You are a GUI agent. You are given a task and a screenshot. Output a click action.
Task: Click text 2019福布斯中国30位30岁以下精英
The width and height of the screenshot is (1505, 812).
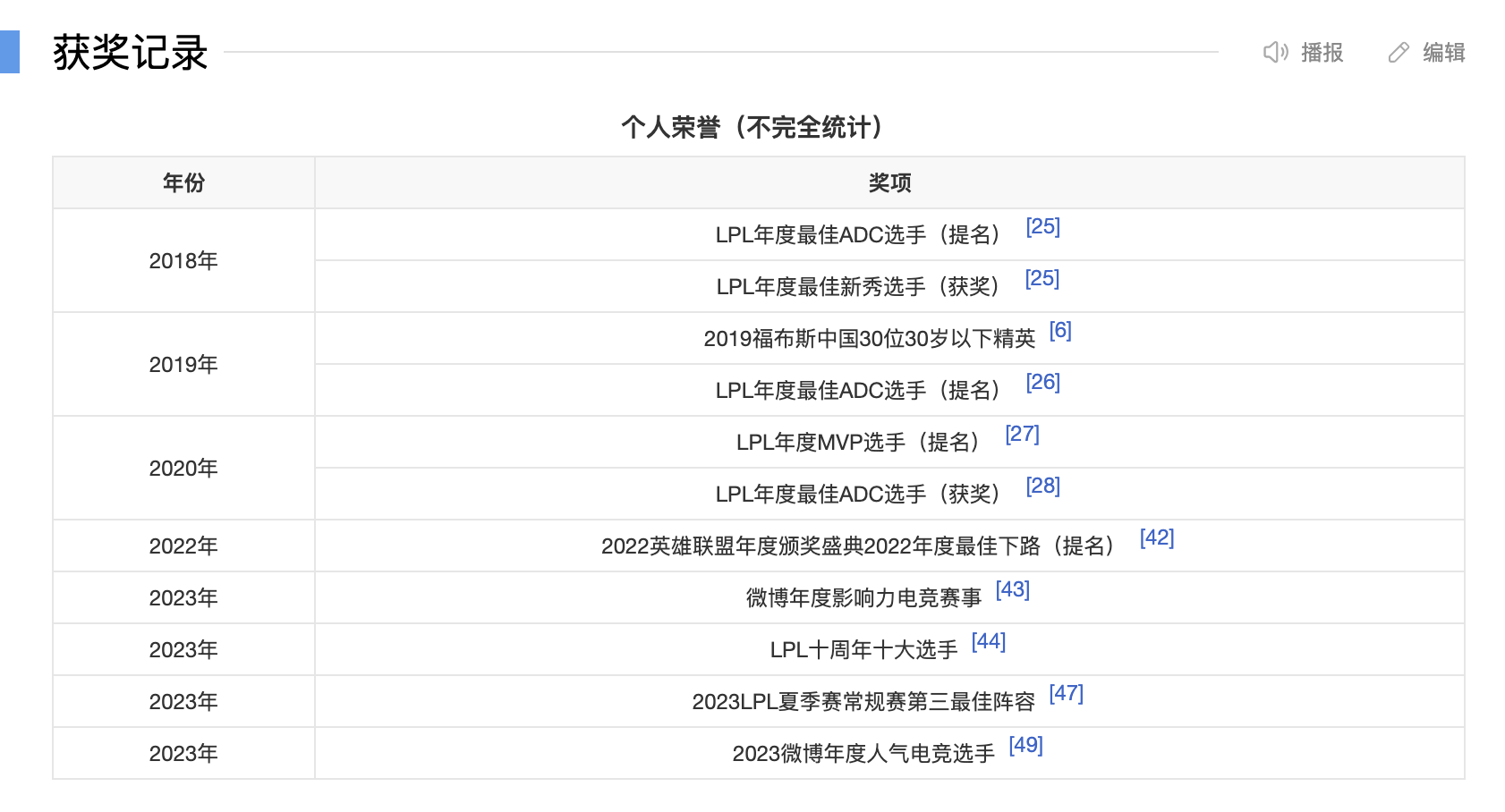coord(870,338)
